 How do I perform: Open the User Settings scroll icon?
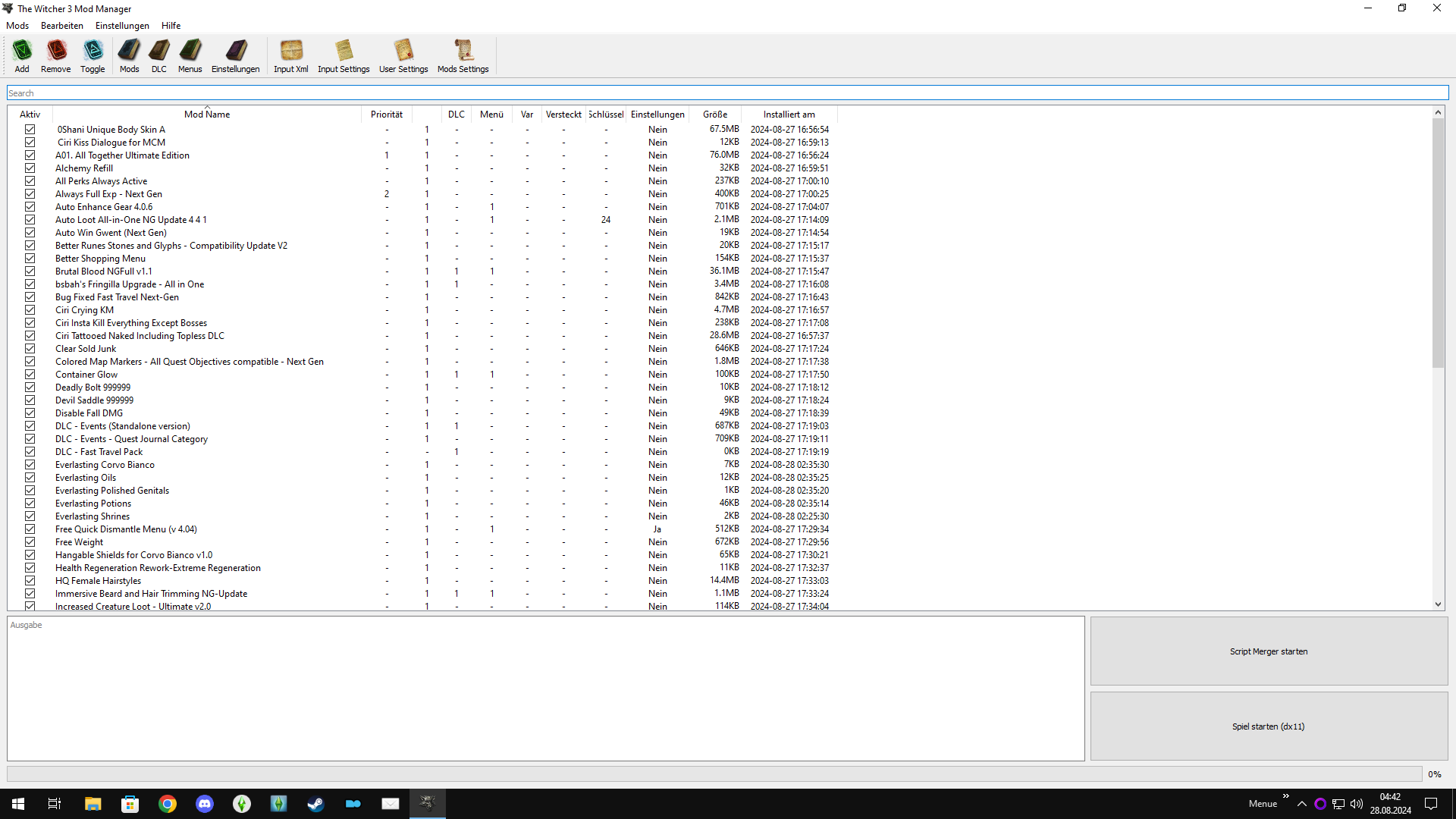tap(403, 56)
